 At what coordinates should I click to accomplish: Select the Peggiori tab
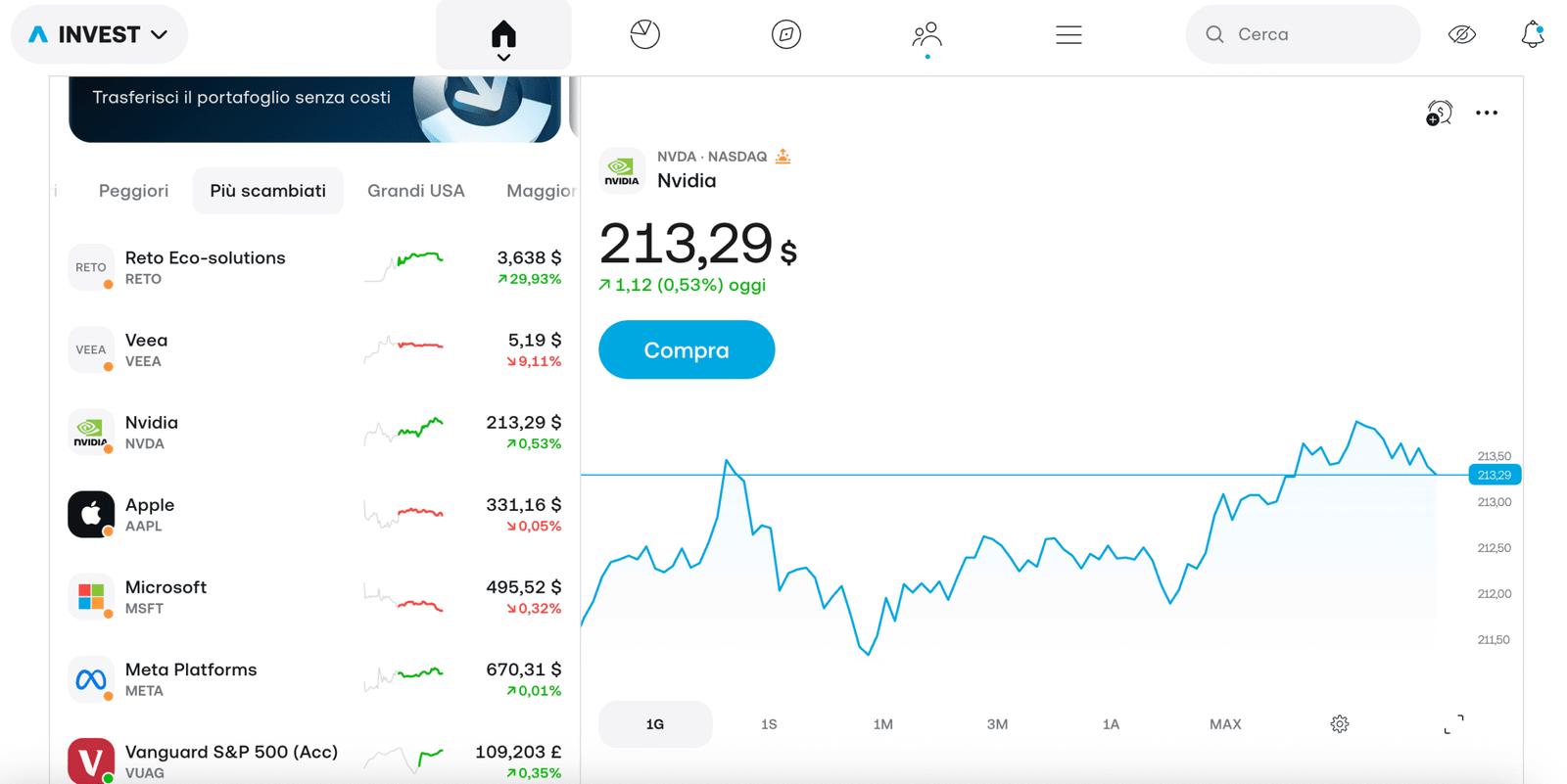pyautogui.click(x=133, y=190)
